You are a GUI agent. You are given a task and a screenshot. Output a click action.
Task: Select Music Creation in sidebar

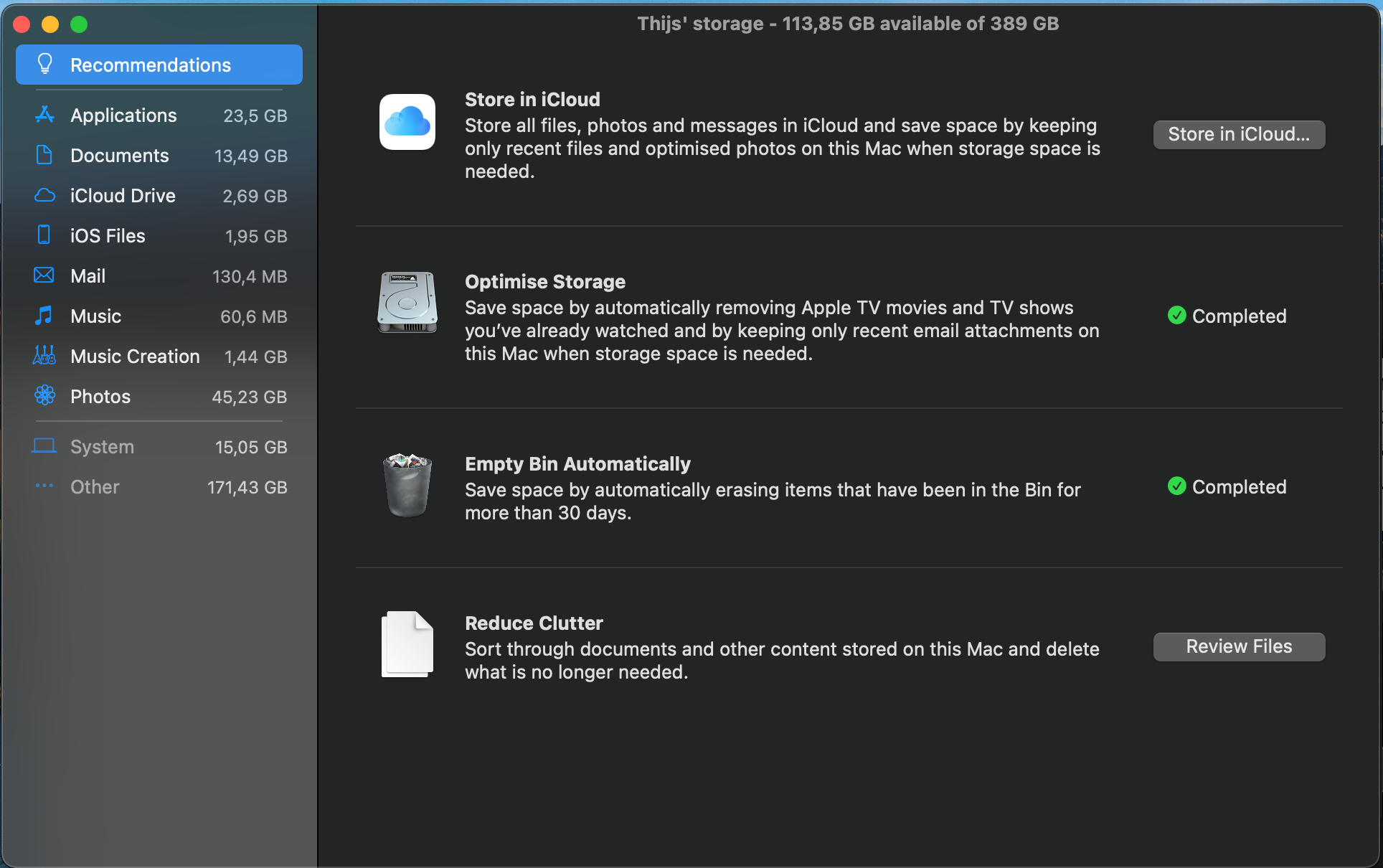click(x=135, y=357)
